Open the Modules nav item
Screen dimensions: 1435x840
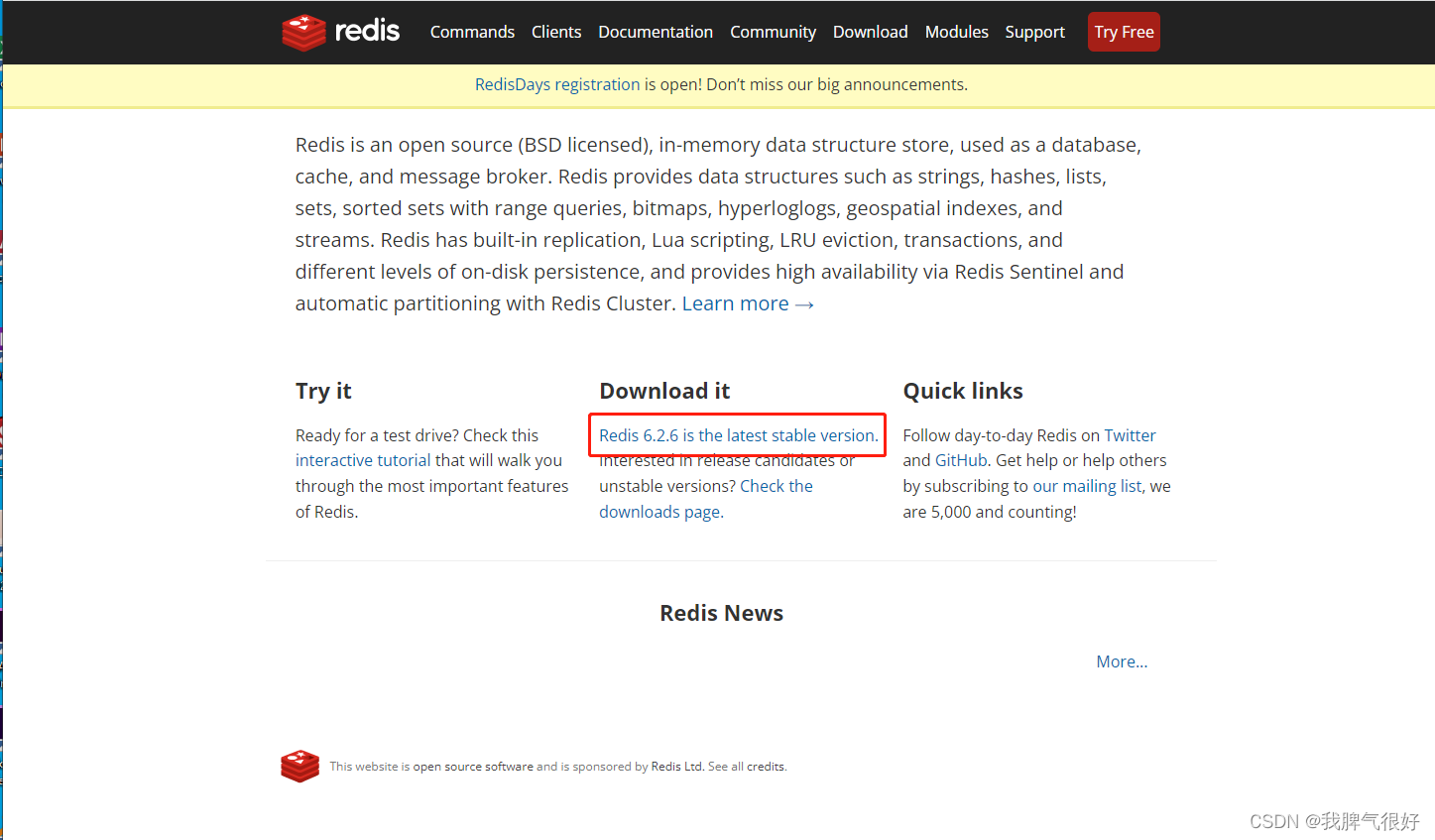click(x=956, y=32)
